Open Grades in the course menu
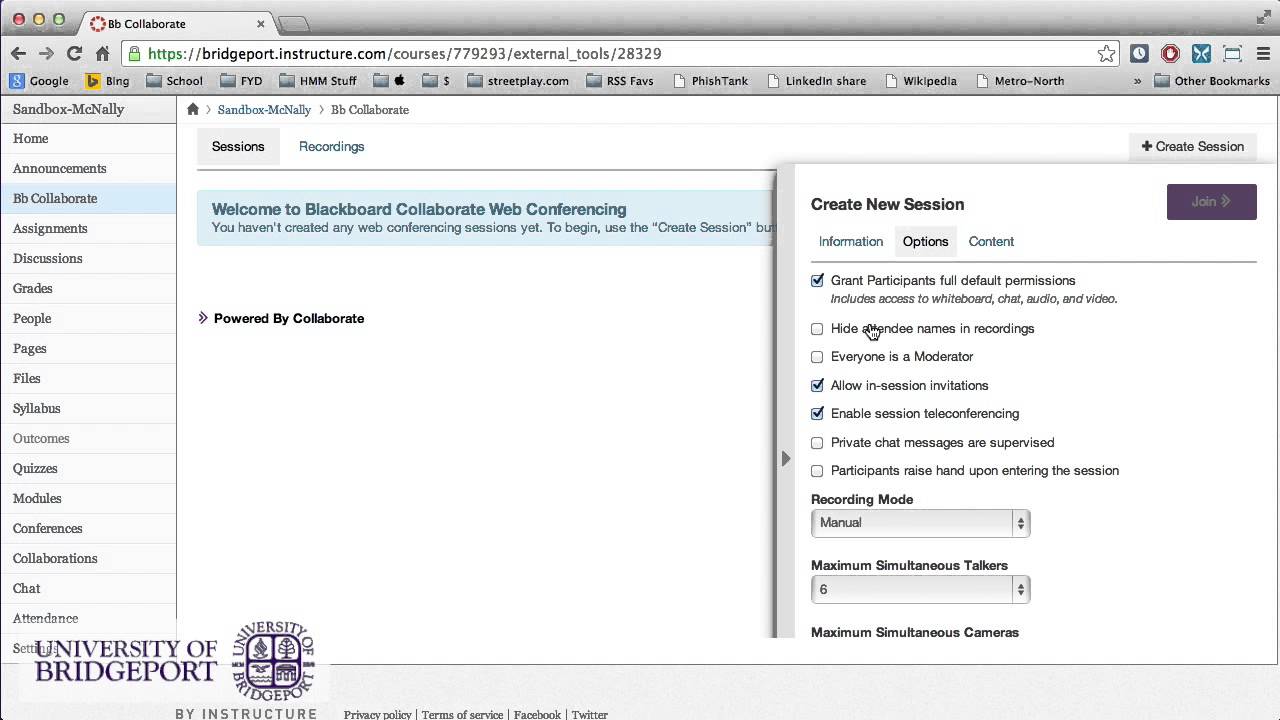 [88, 289]
